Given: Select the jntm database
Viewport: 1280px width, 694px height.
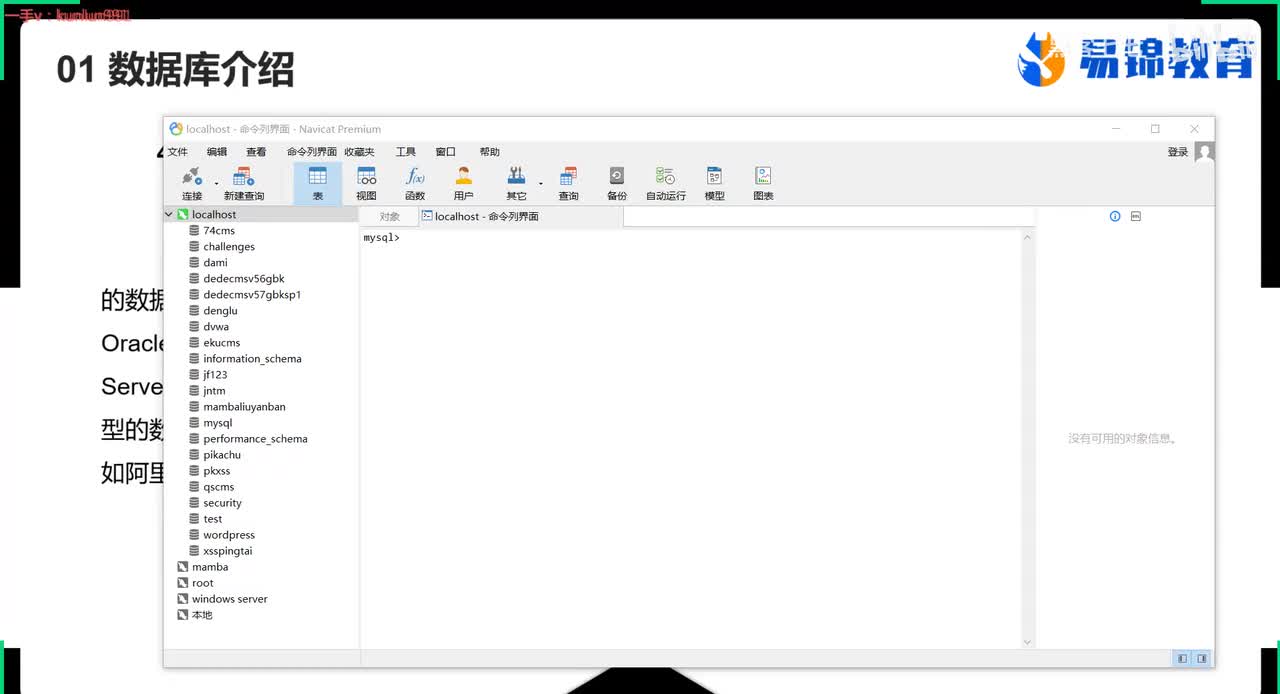Looking at the screenshot, I should pyautogui.click(x=214, y=391).
